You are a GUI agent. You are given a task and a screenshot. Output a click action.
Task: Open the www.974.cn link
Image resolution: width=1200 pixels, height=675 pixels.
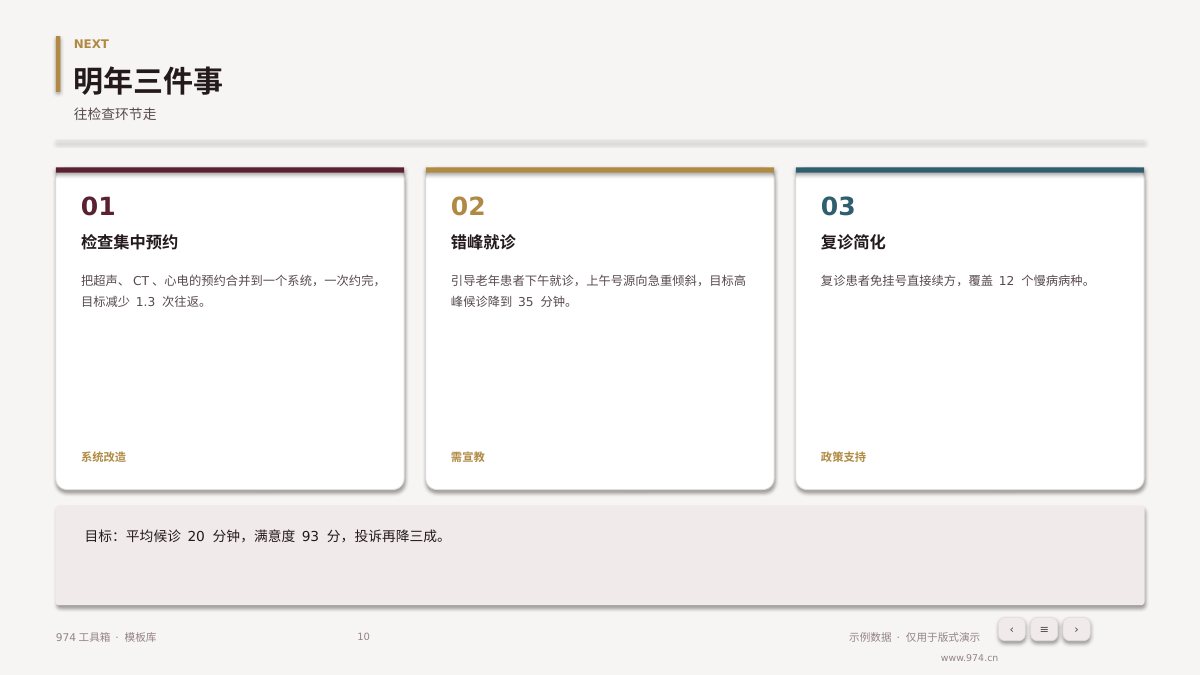(969, 658)
